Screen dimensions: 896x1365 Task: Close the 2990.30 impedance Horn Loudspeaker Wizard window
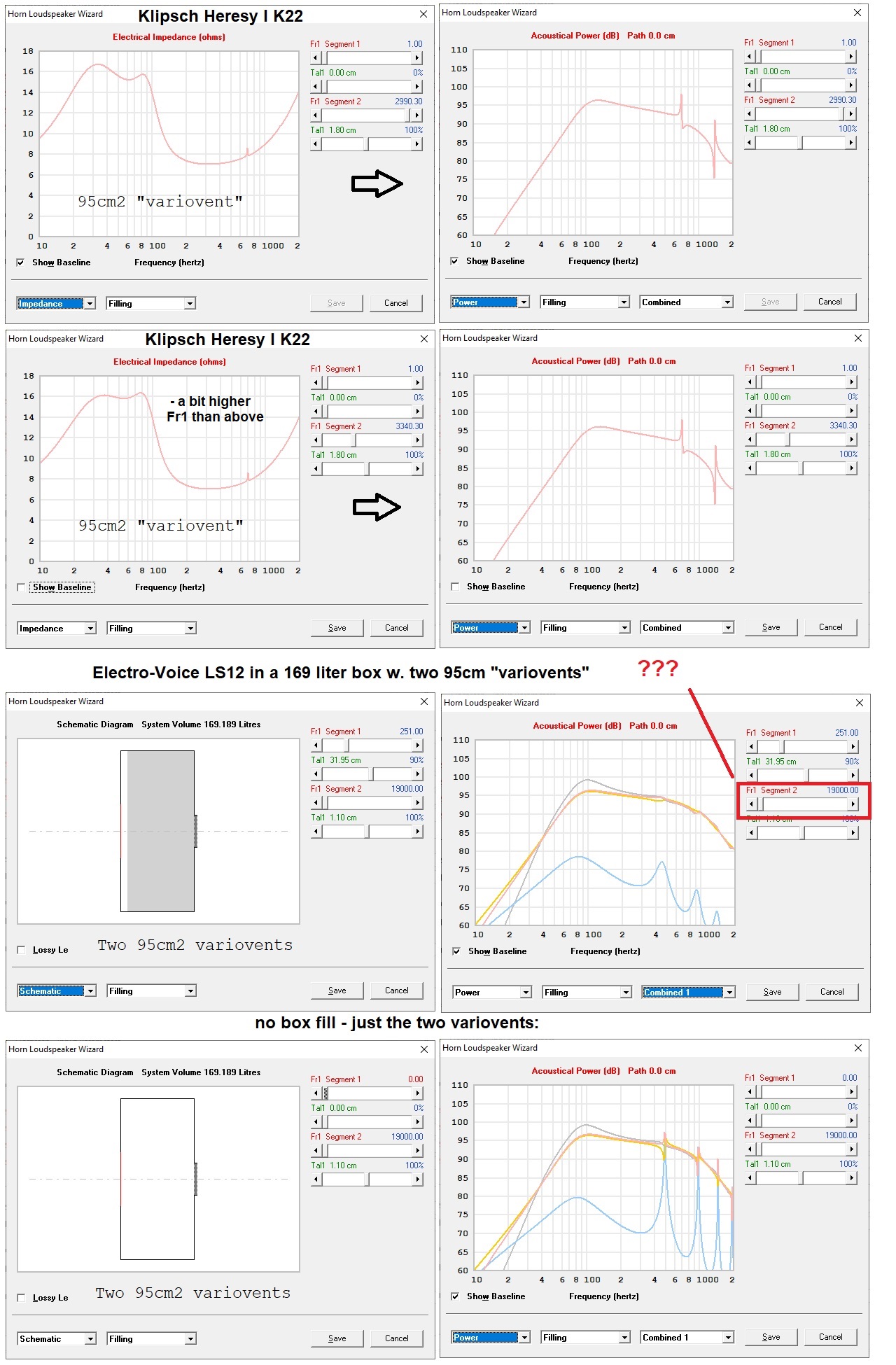click(x=423, y=14)
